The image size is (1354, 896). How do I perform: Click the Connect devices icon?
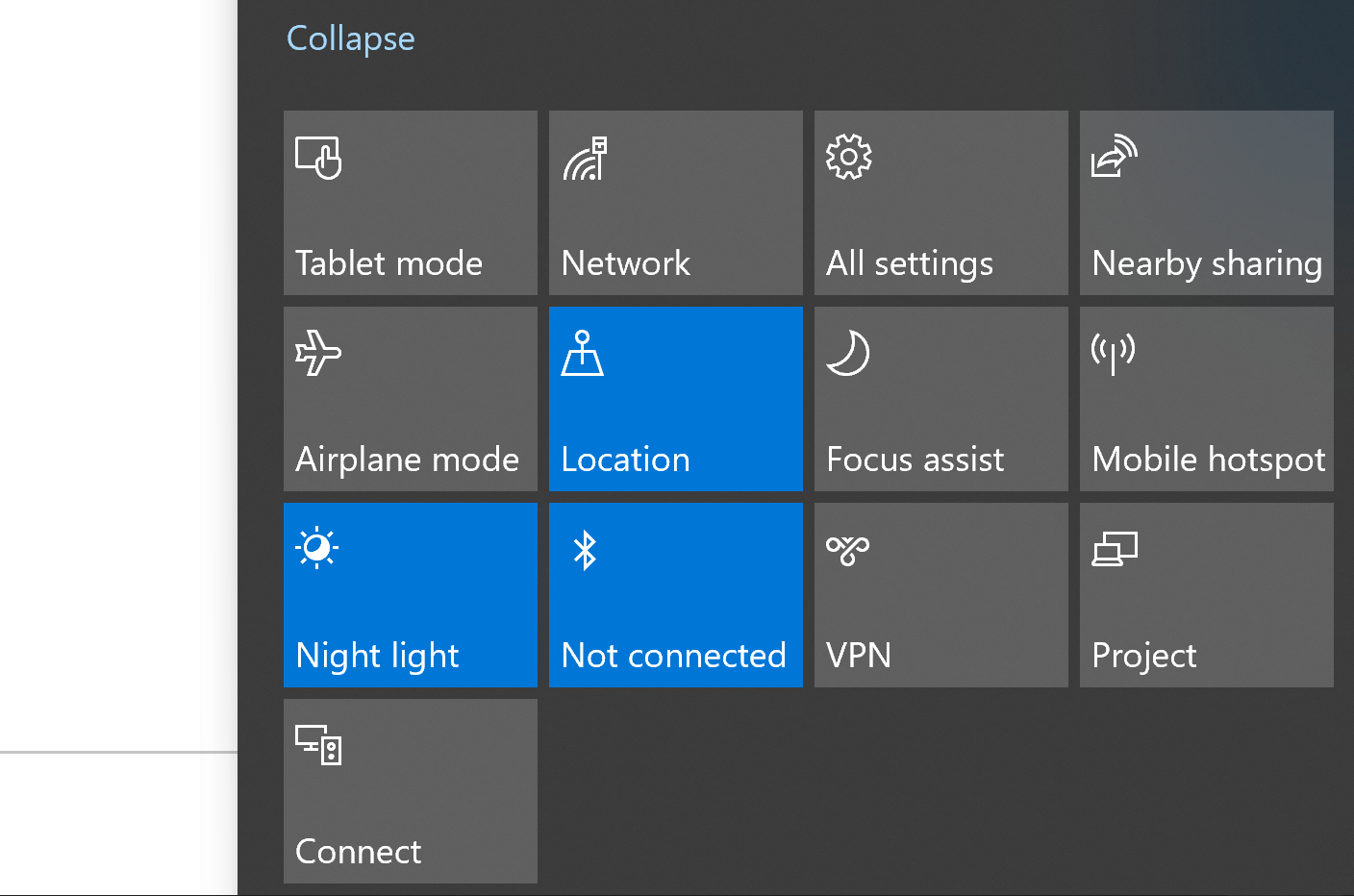tap(318, 745)
